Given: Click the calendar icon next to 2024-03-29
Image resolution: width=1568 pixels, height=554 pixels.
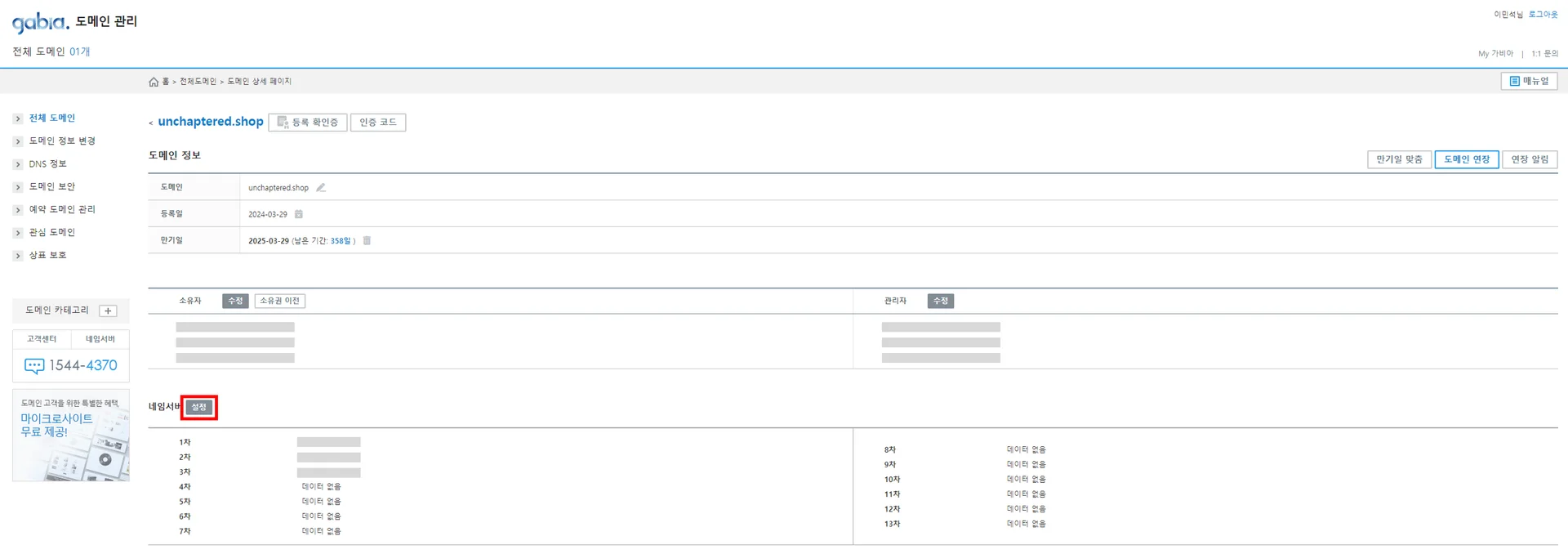Looking at the screenshot, I should [x=299, y=214].
